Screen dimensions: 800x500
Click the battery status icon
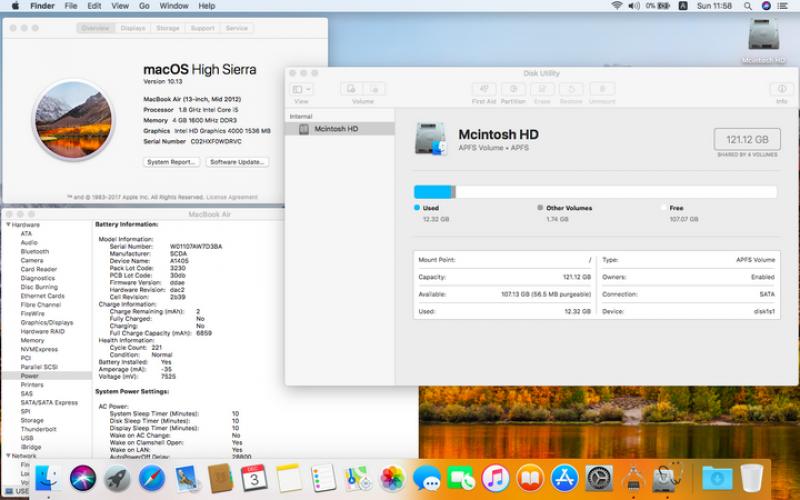[658, 6]
